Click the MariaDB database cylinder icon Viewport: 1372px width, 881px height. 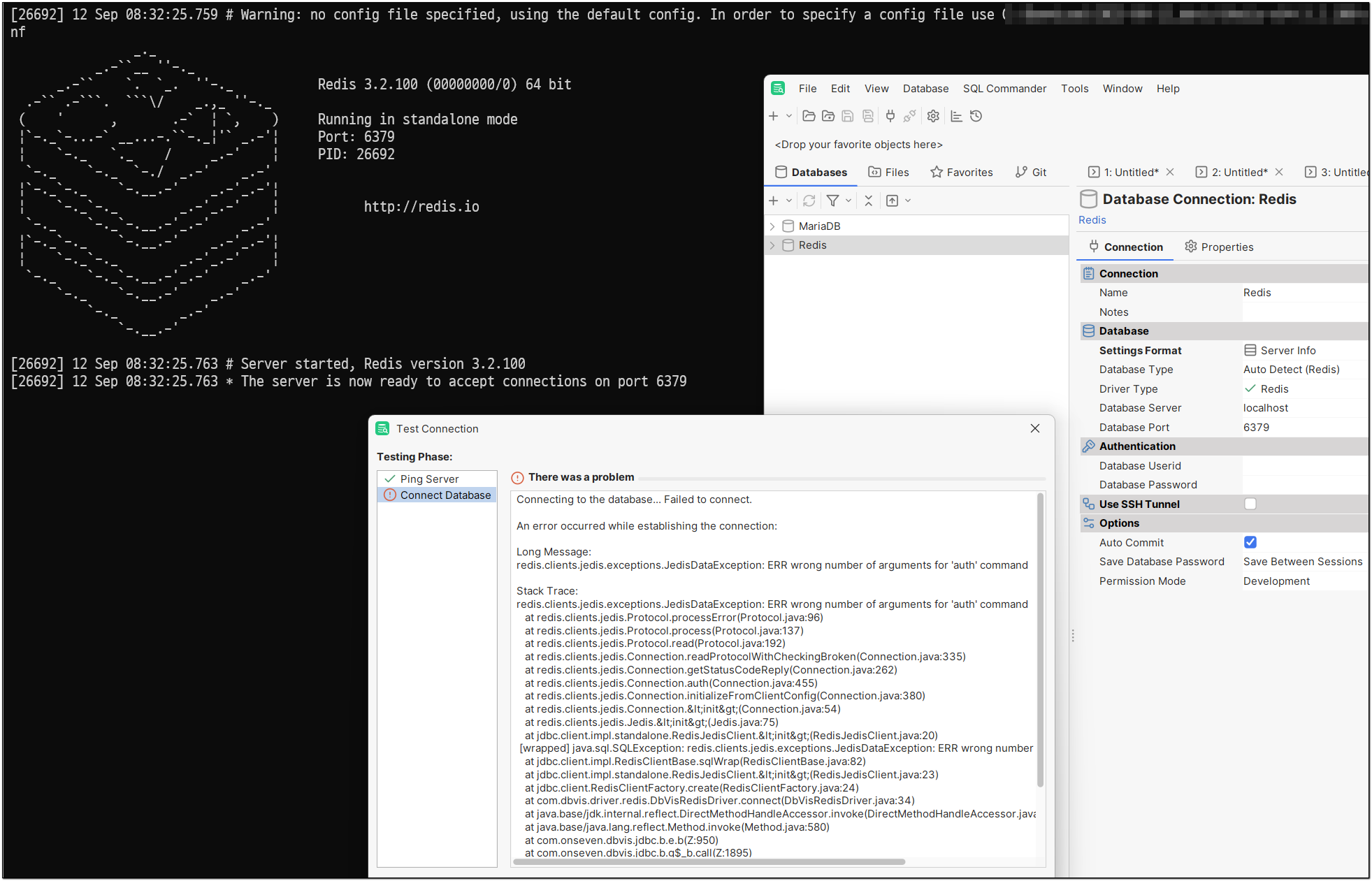tap(788, 226)
